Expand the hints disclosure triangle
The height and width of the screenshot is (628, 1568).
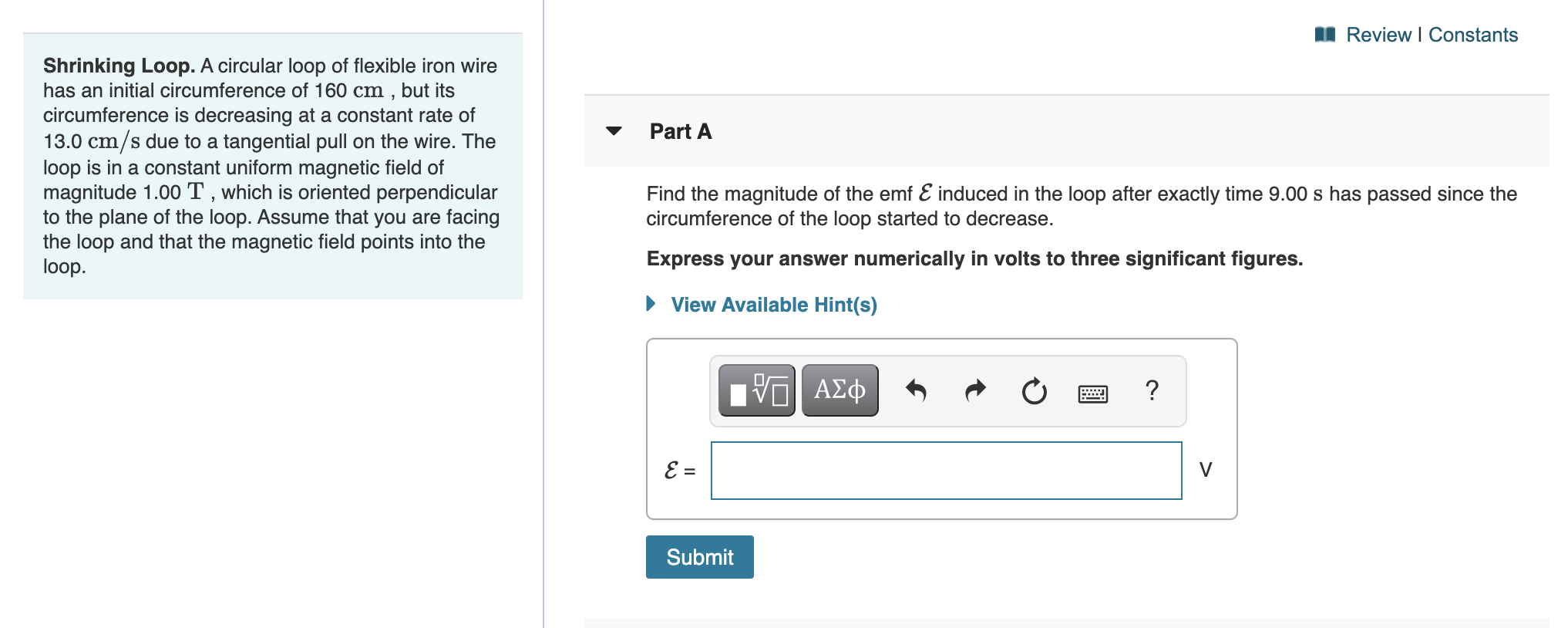[651, 304]
